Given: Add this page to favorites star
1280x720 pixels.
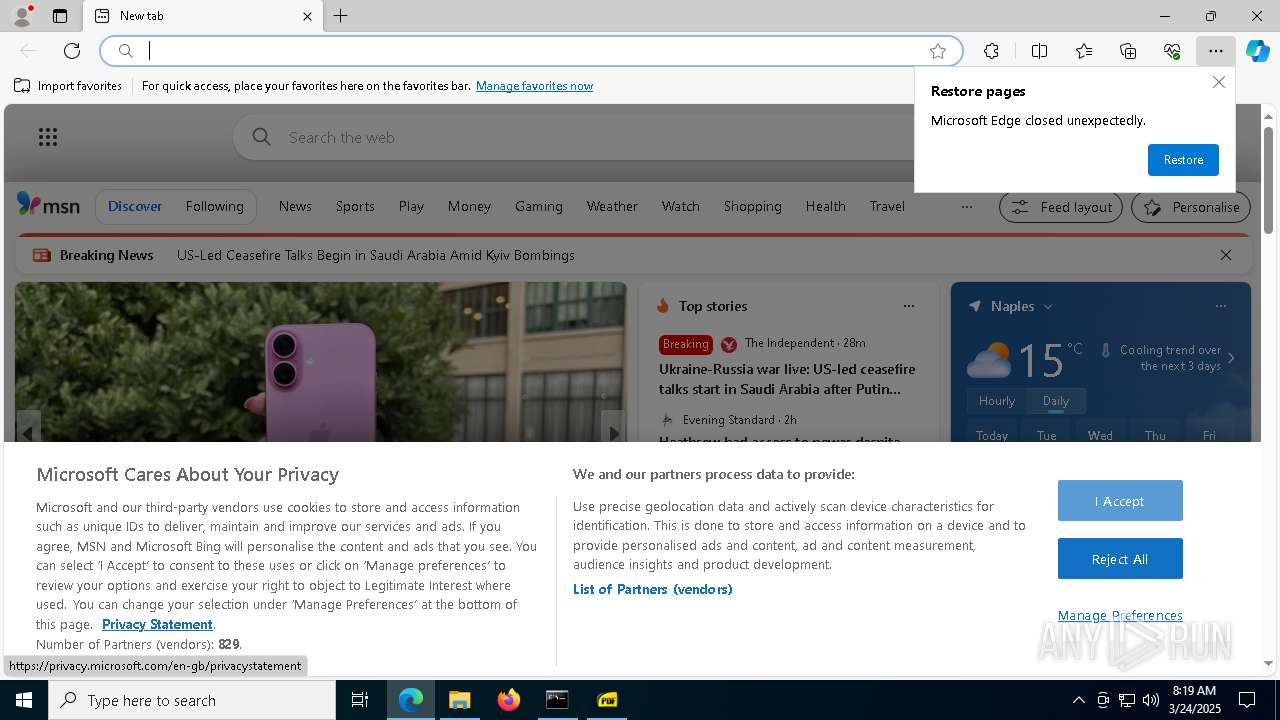Looking at the screenshot, I should coord(938,51).
